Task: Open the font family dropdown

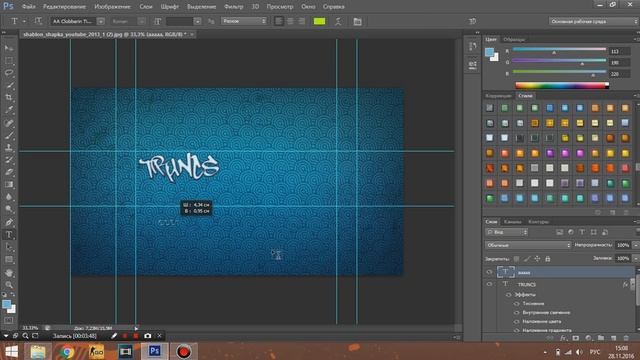Action: (x=100, y=21)
